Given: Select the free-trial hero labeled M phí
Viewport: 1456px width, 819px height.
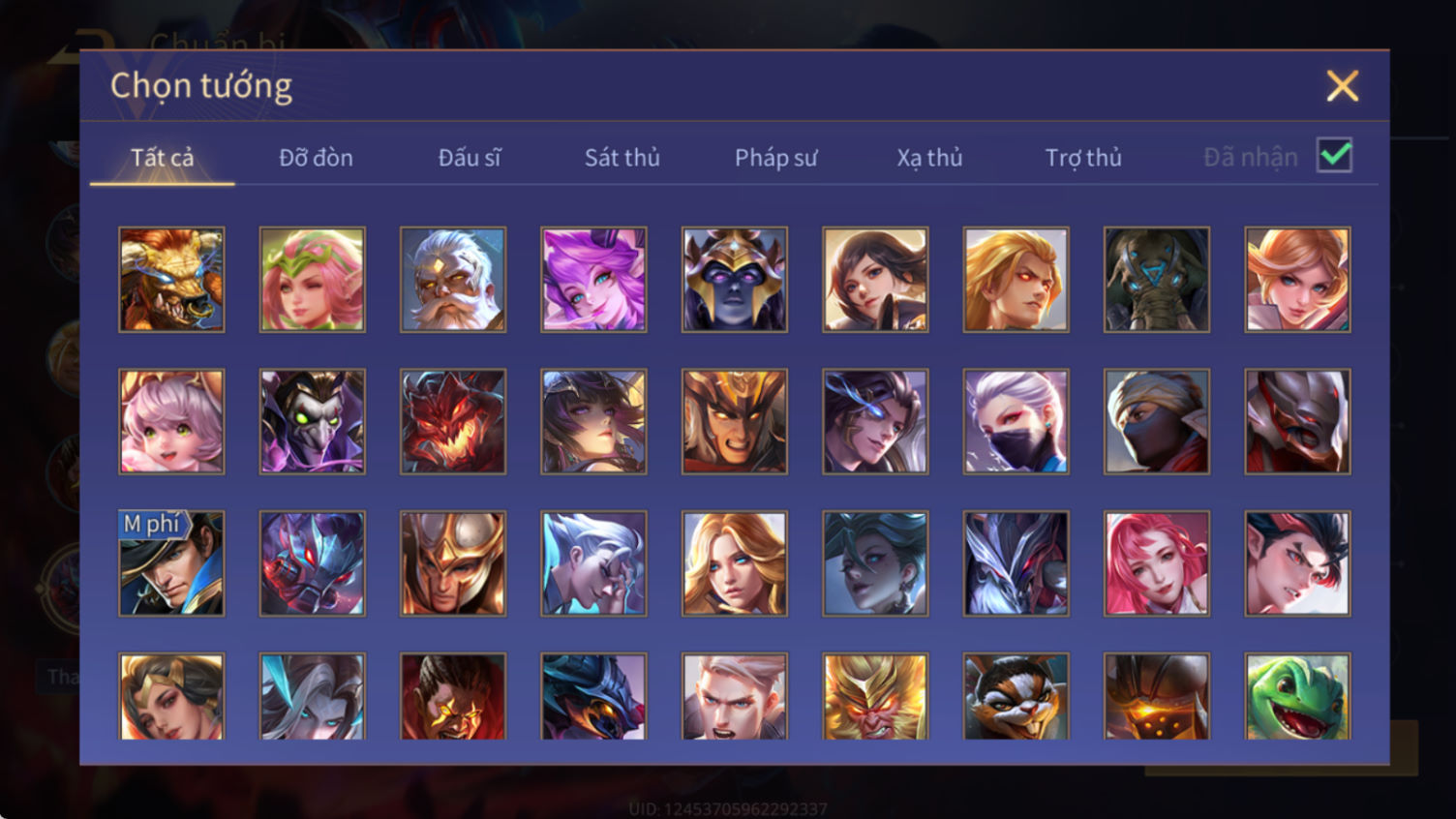Looking at the screenshot, I should coord(171,563).
